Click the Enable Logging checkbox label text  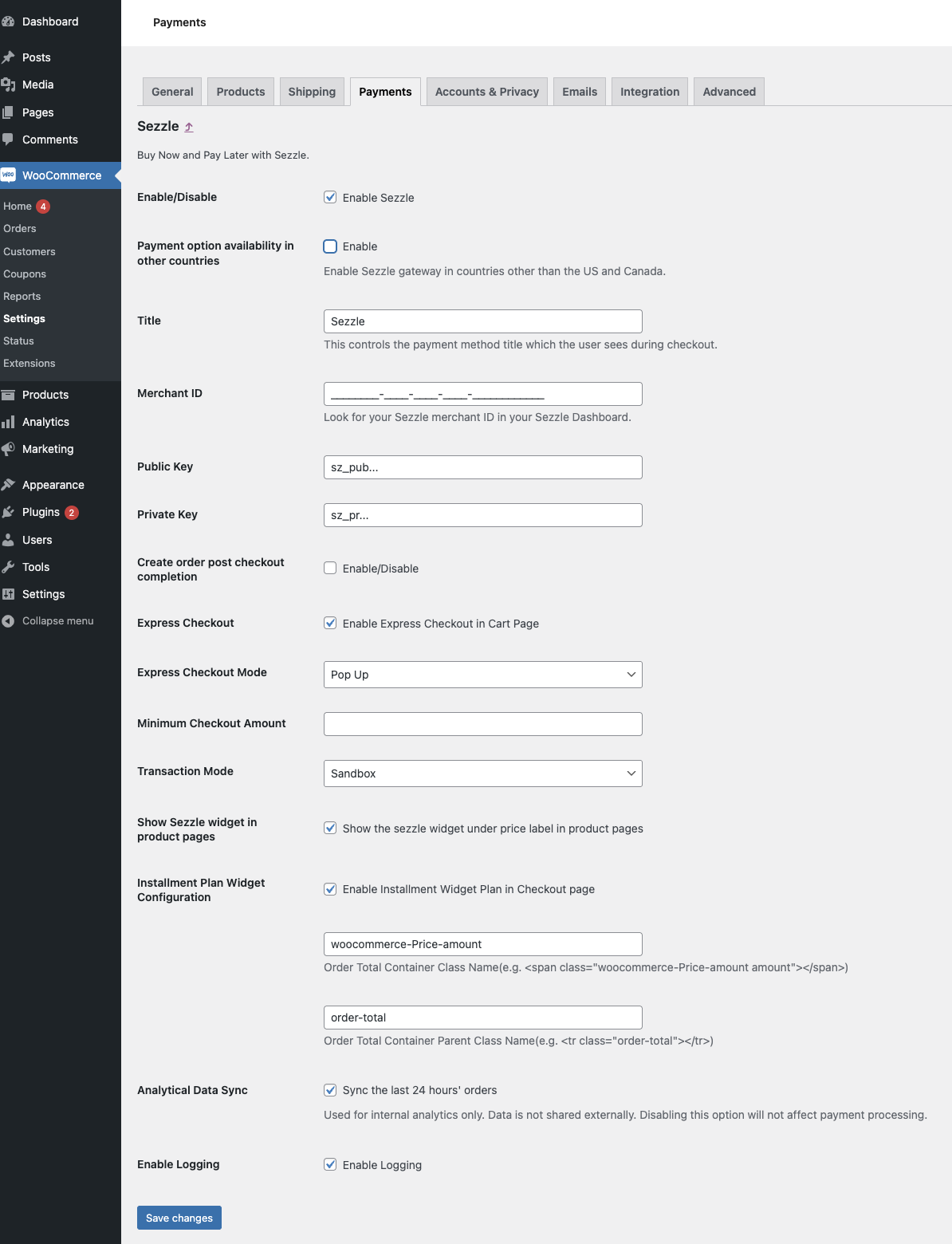[382, 1165]
